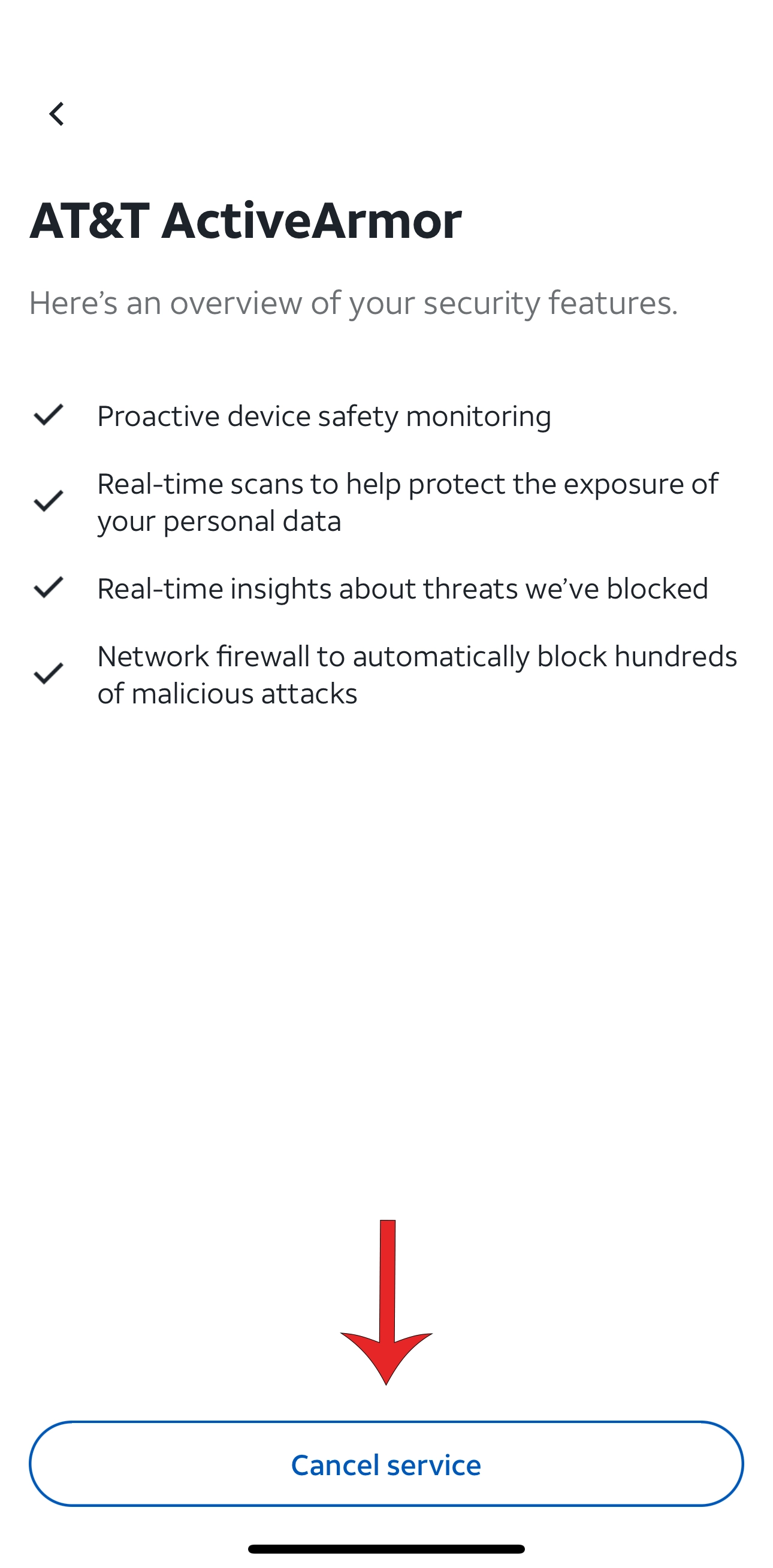Cancel the ActiveArmor subscription
The width and height of the screenshot is (773, 1568).
pyautogui.click(x=386, y=1464)
